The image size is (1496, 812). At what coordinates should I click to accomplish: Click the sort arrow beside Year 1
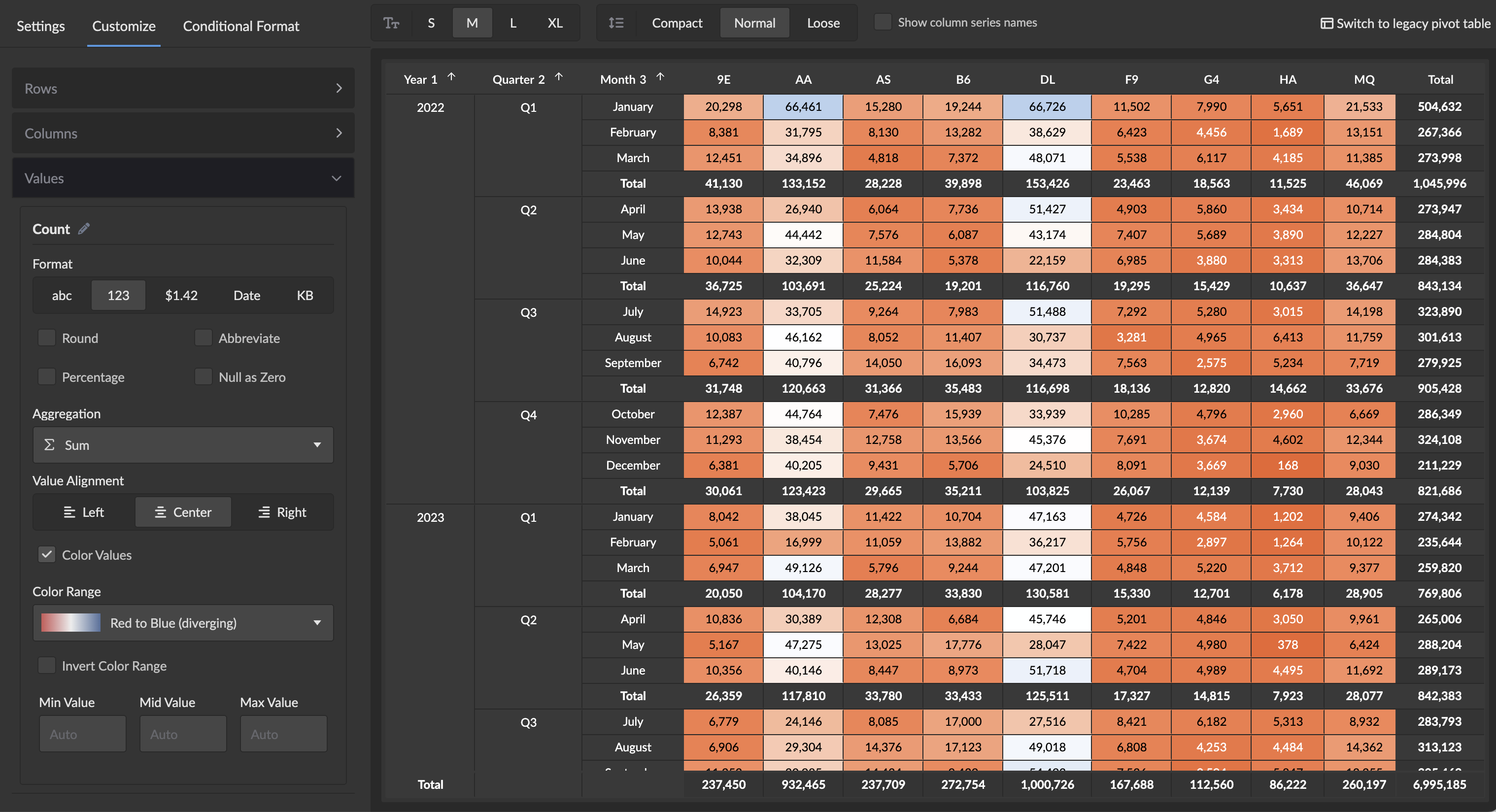click(x=451, y=77)
